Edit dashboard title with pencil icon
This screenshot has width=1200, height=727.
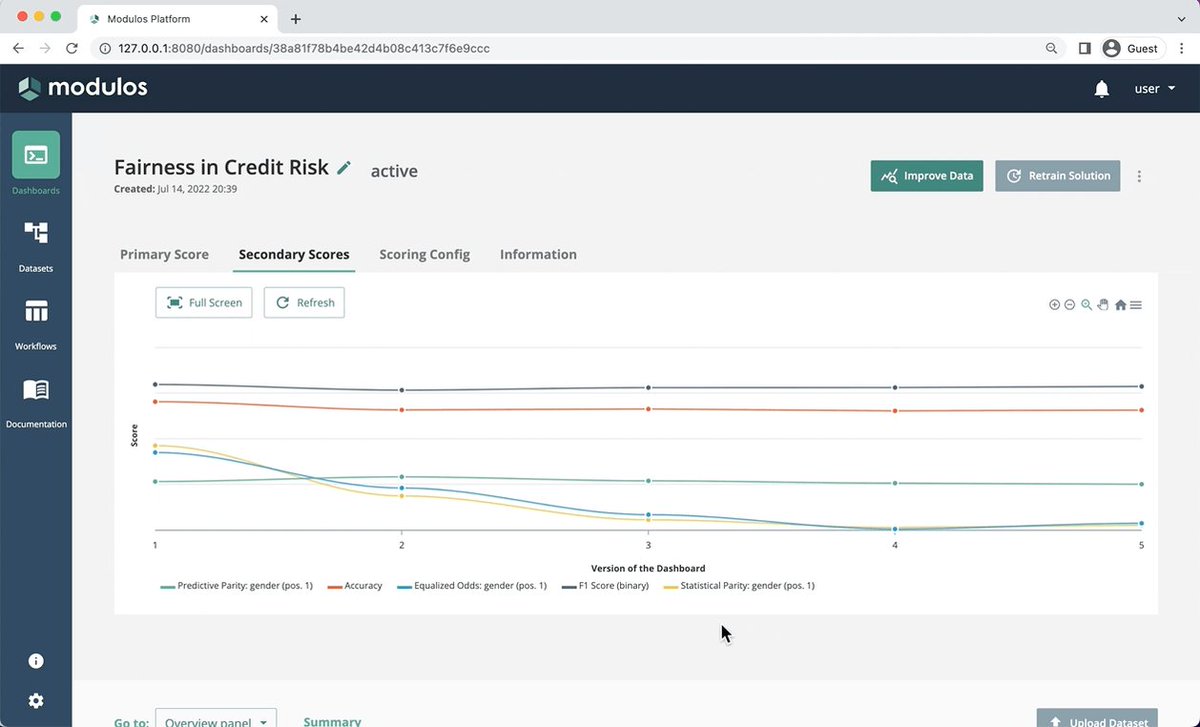point(344,168)
